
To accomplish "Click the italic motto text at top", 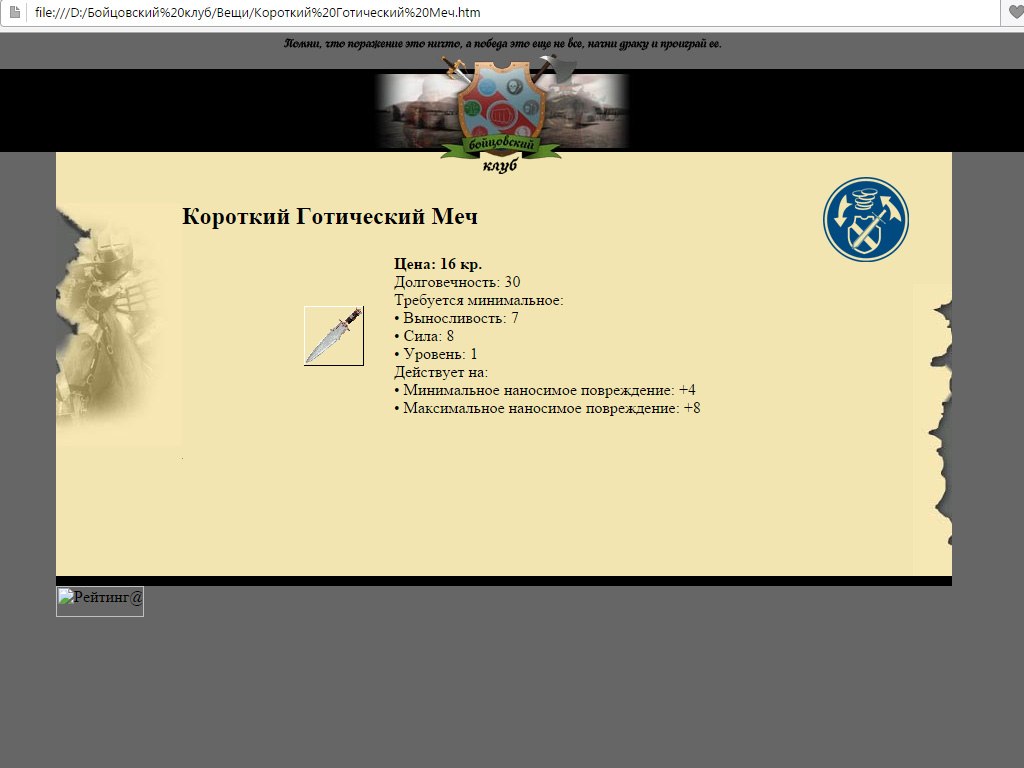I will pos(502,44).
